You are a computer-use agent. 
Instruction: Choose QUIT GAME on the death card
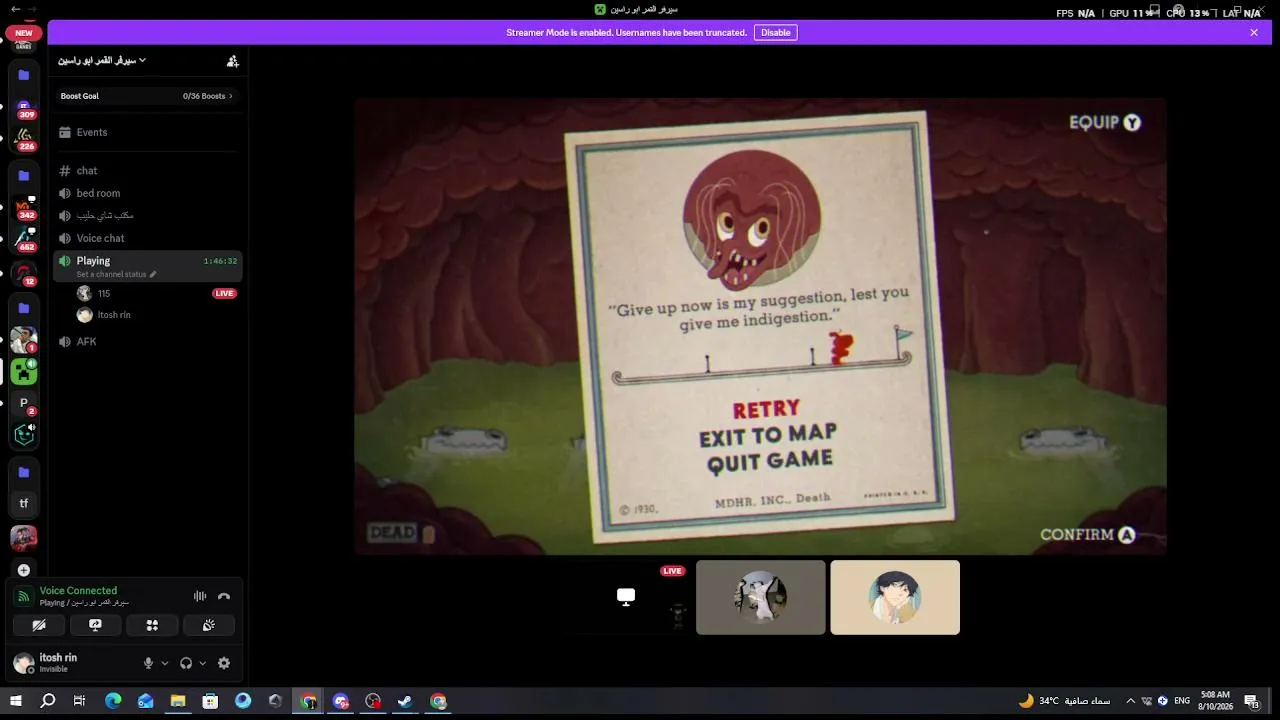pyautogui.click(x=770, y=462)
